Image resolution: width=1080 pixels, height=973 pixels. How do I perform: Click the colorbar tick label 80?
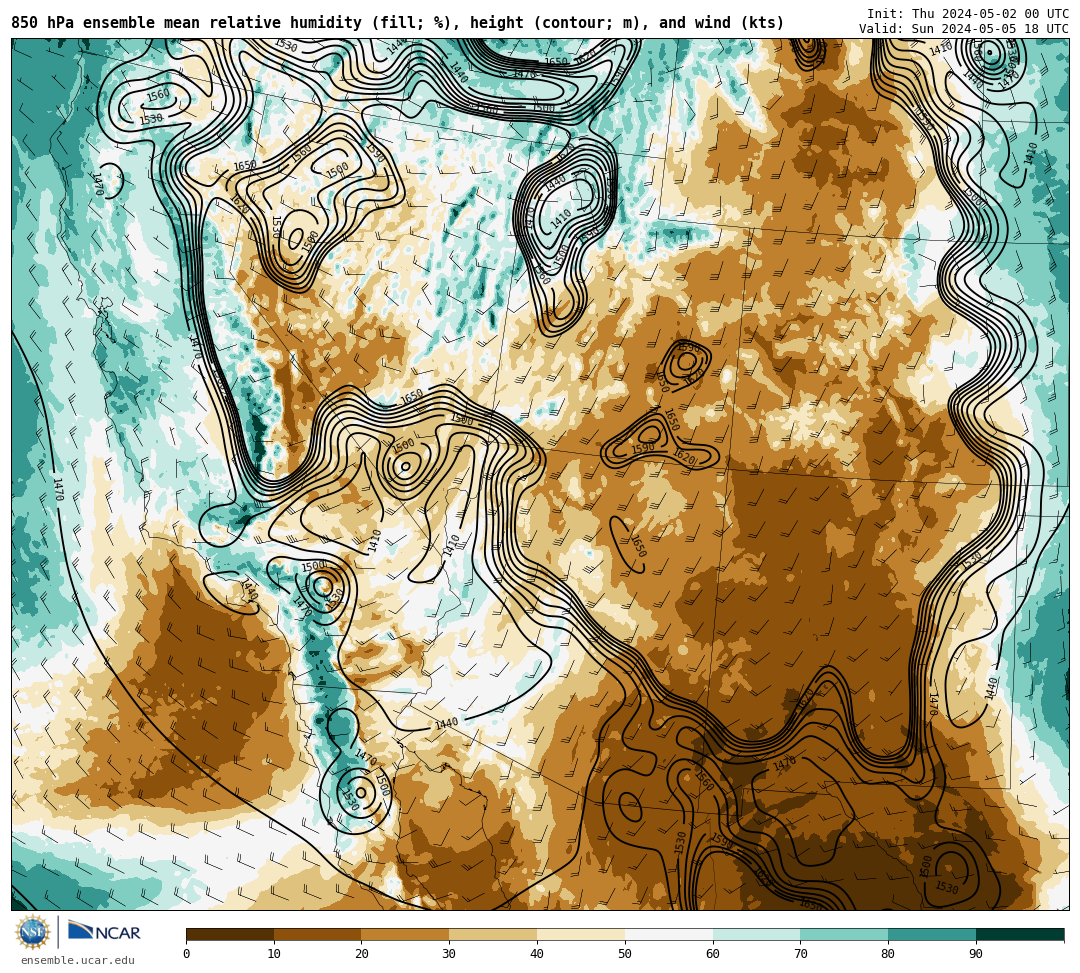[x=888, y=954]
